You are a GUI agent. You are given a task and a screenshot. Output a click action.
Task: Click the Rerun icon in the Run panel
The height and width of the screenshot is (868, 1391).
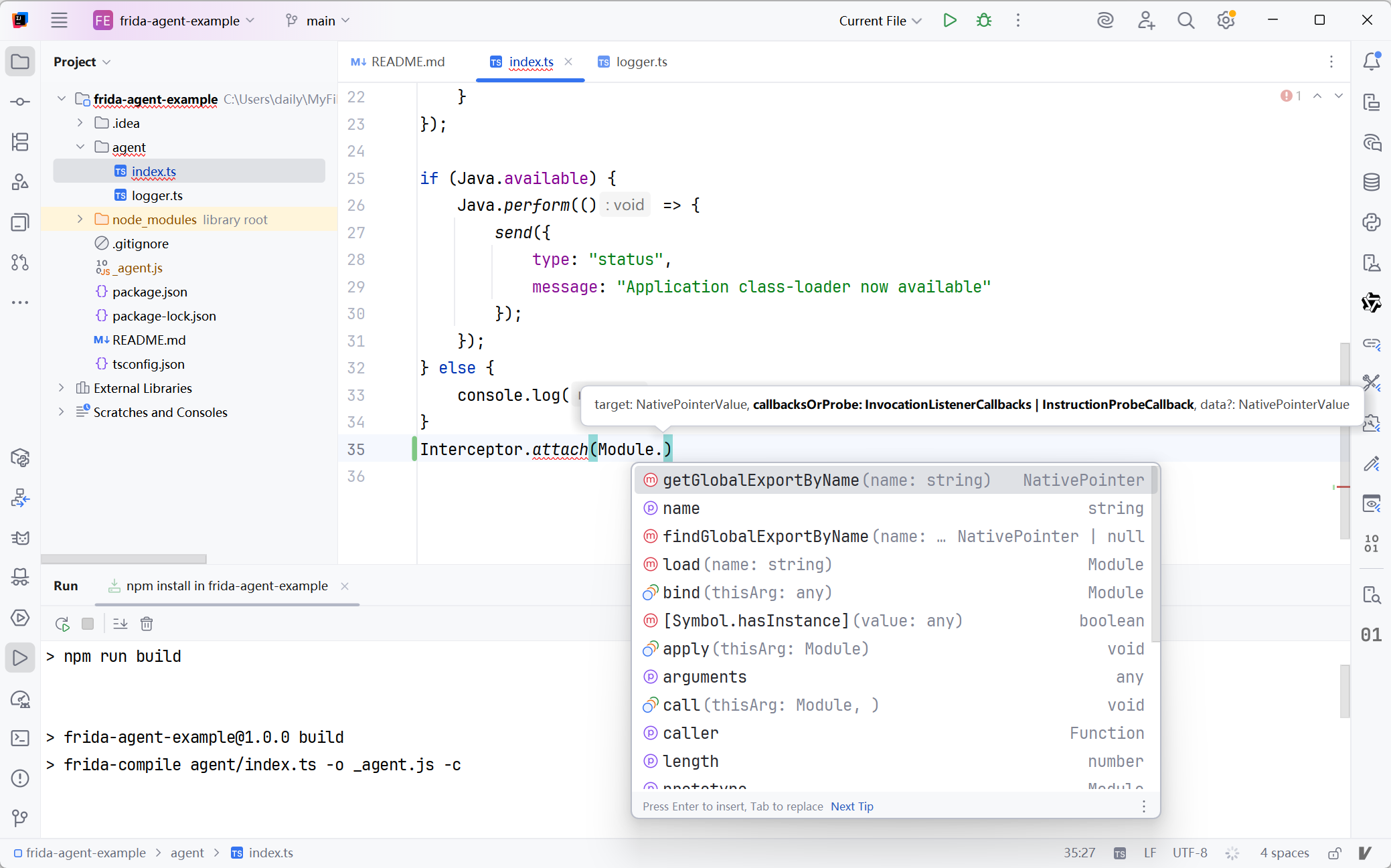click(x=62, y=624)
